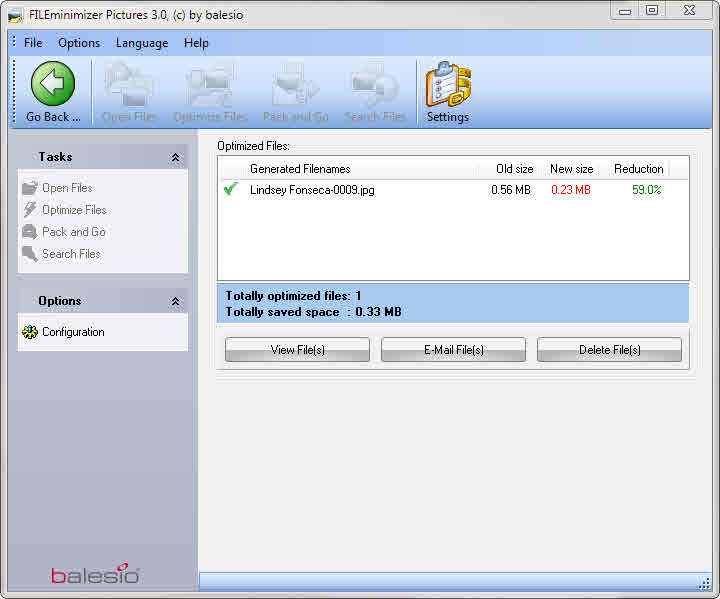Select Pack and Go in Tasks panel
This screenshot has width=720, height=599.
pyautogui.click(x=74, y=232)
